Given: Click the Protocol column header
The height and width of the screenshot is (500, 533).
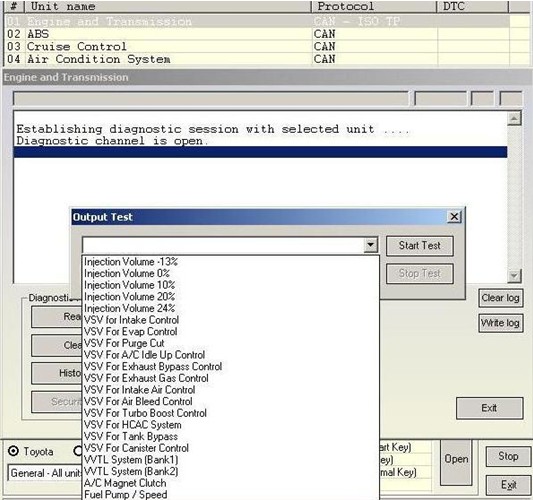Looking at the screenshot, I should [x=374, y=6].
